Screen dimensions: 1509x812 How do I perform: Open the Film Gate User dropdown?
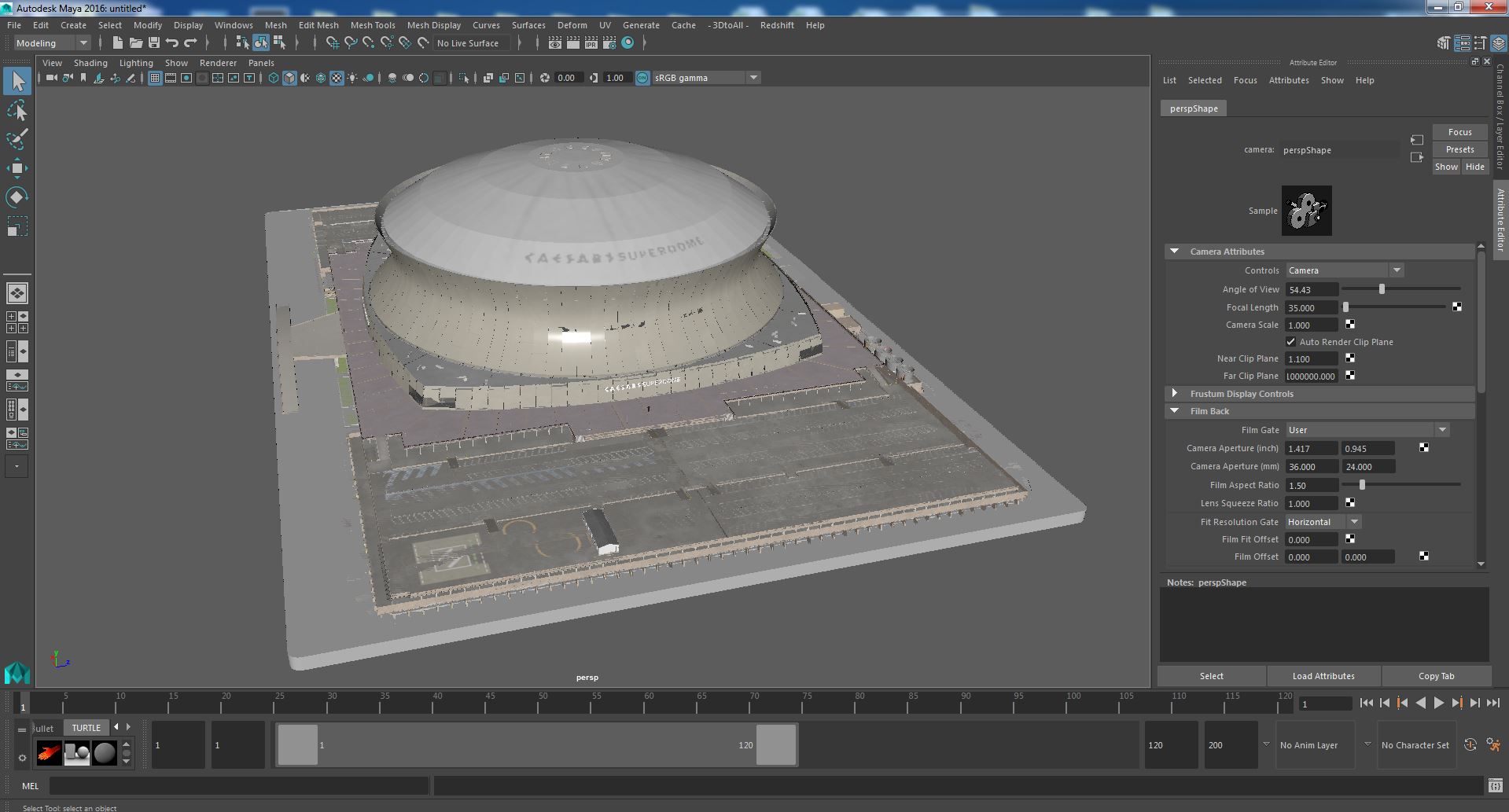[x=1367, y=430]
